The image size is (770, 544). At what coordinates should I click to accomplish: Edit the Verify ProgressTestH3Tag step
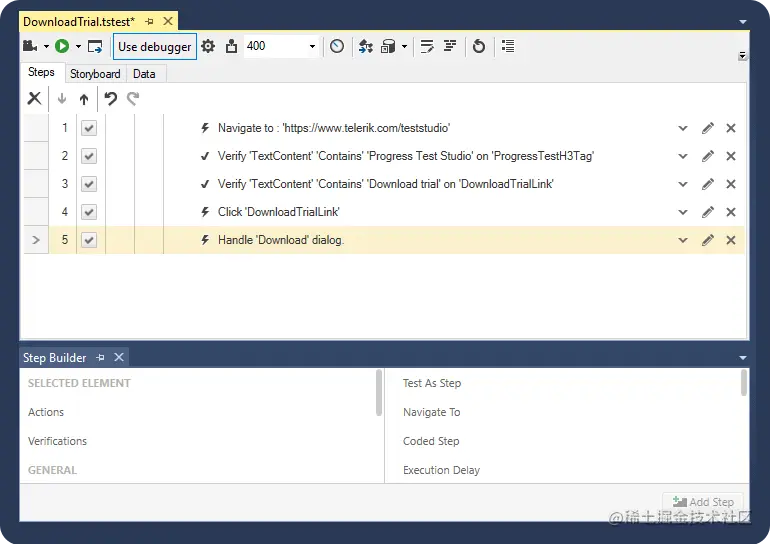point(708,156)
